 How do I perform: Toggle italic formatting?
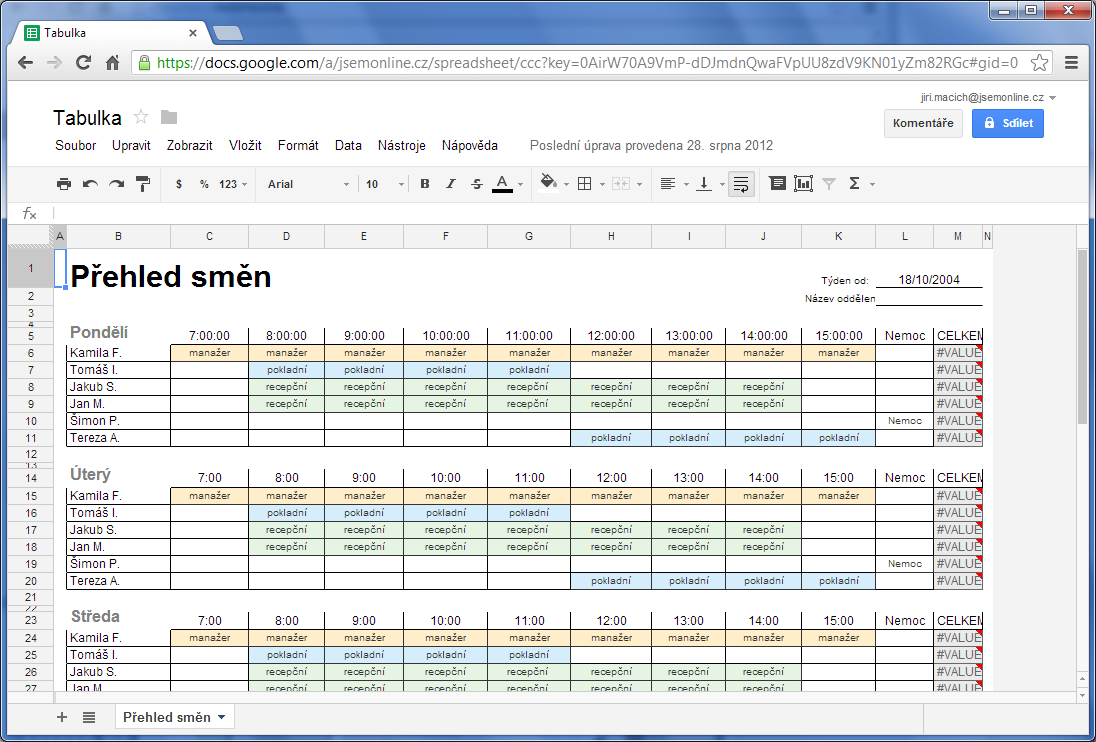451,184
